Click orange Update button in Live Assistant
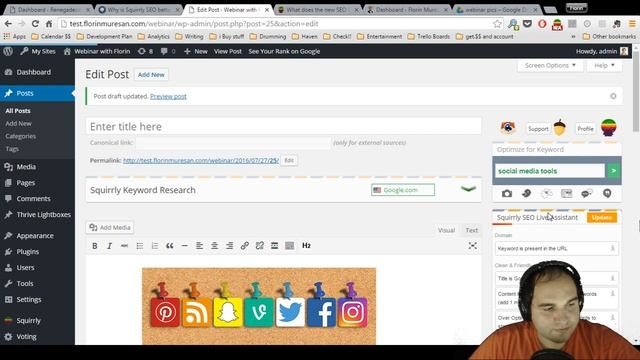The height and width of the screenshot is (360, 640). 602,218
